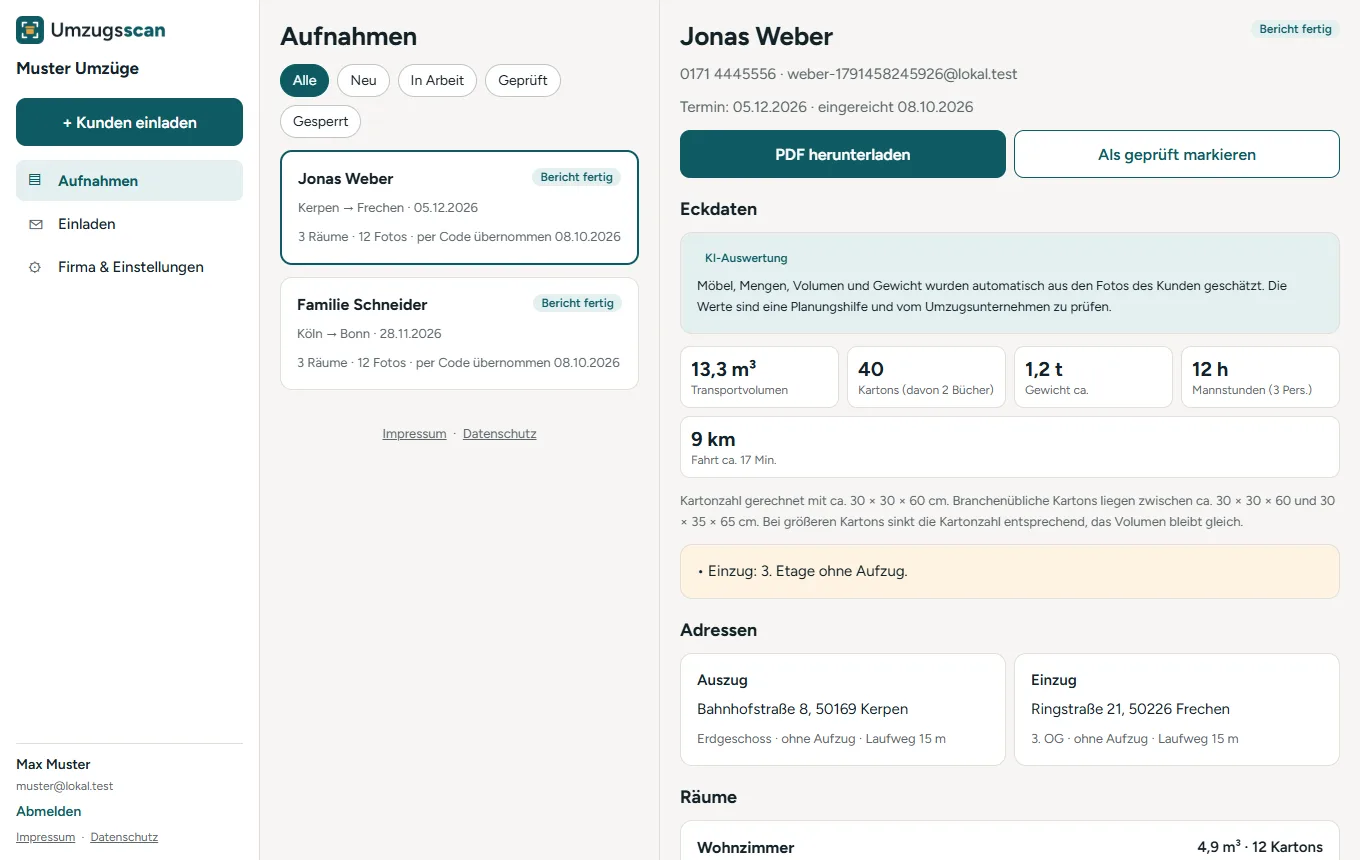Open Impressum link in sidebar footer
This screenshot has width=1360, height=860.
[x=45, y=837]
